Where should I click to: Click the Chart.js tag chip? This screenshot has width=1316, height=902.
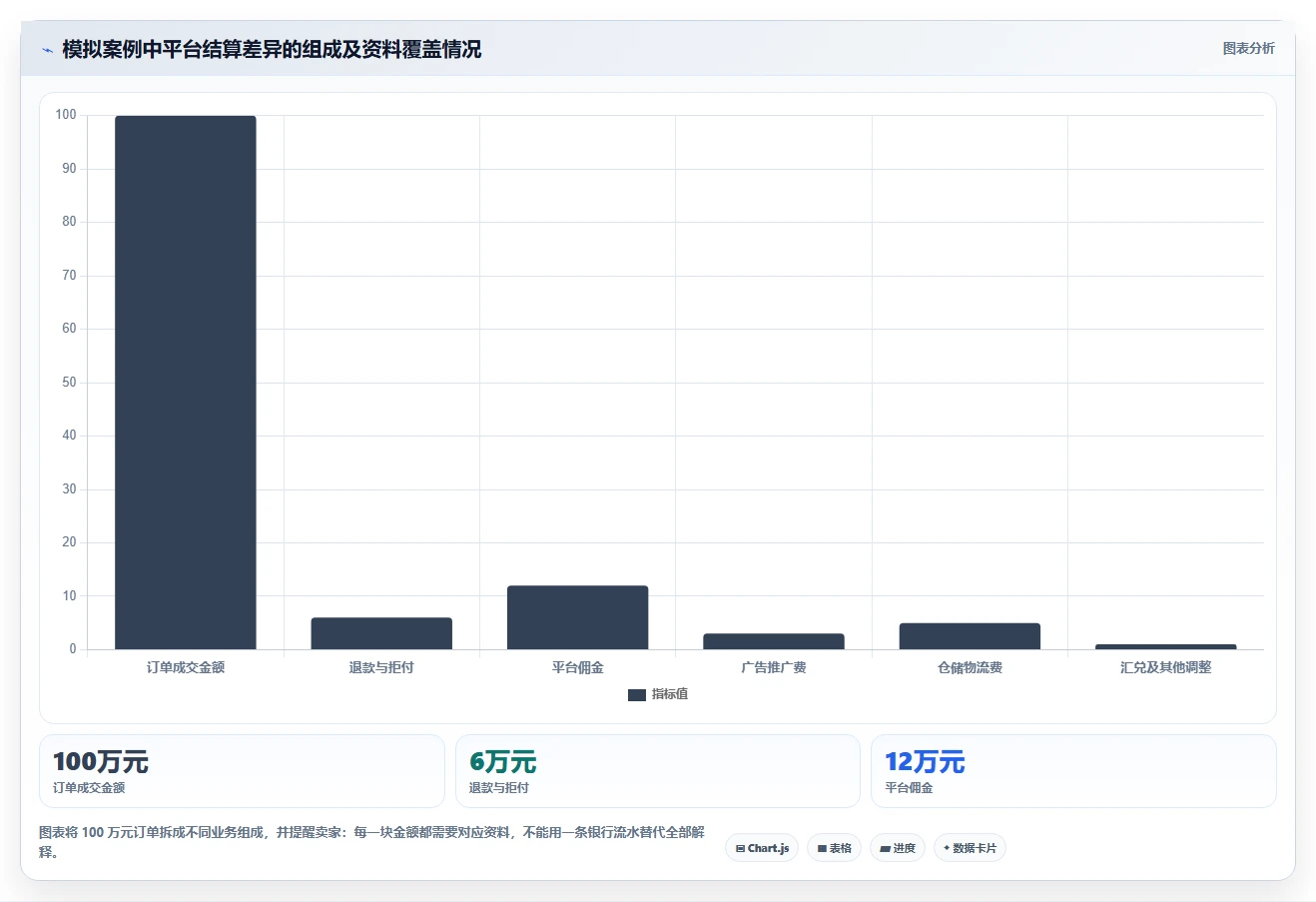[762, 848]
